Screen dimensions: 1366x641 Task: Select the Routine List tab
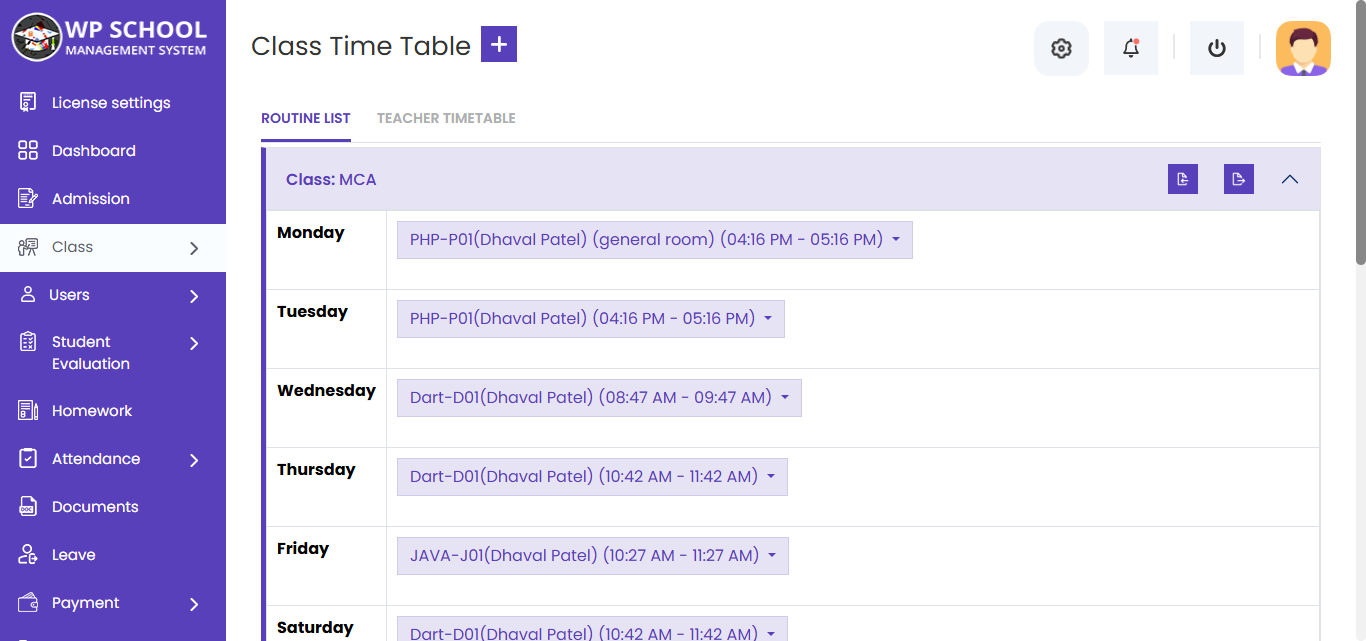click(306, 118)
